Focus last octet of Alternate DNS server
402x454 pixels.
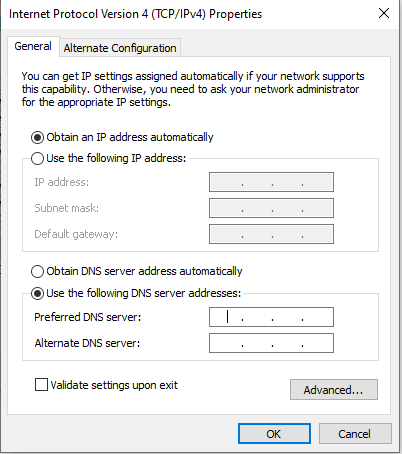(317, 343)
